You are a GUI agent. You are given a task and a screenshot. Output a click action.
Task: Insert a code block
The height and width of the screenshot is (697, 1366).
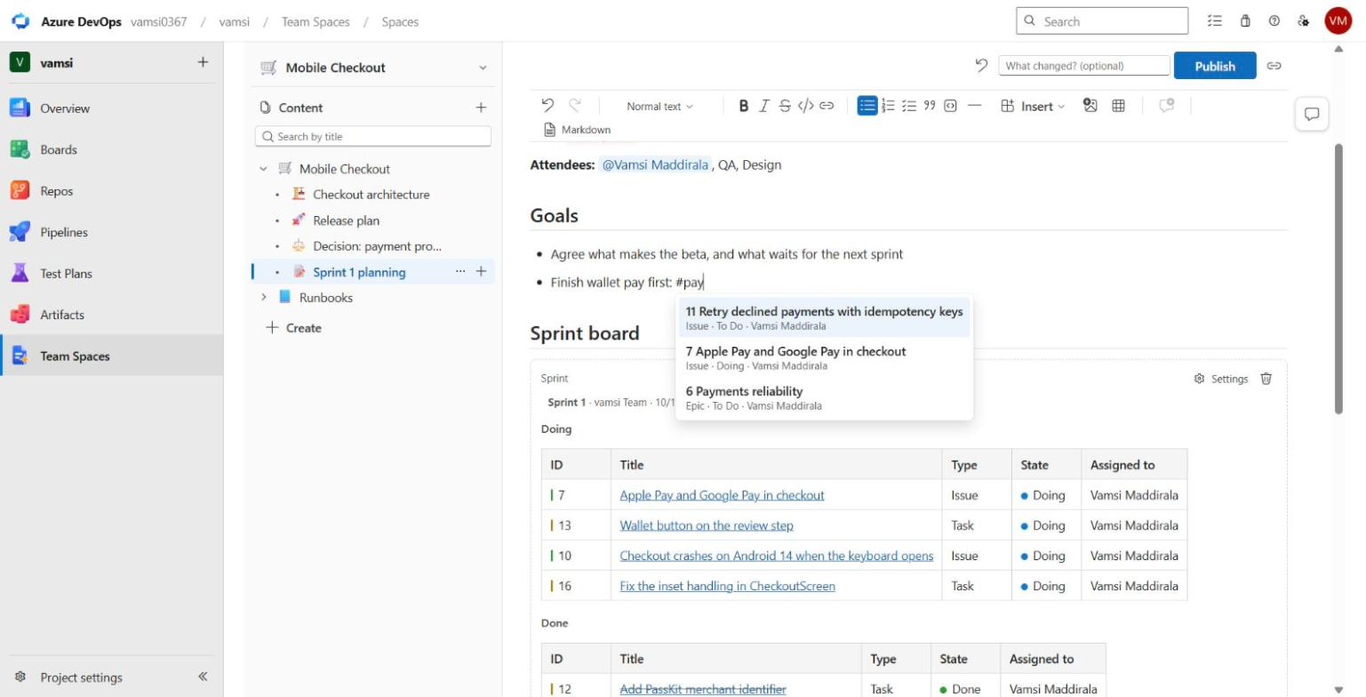pyautogui.click(x=951, y=106)
